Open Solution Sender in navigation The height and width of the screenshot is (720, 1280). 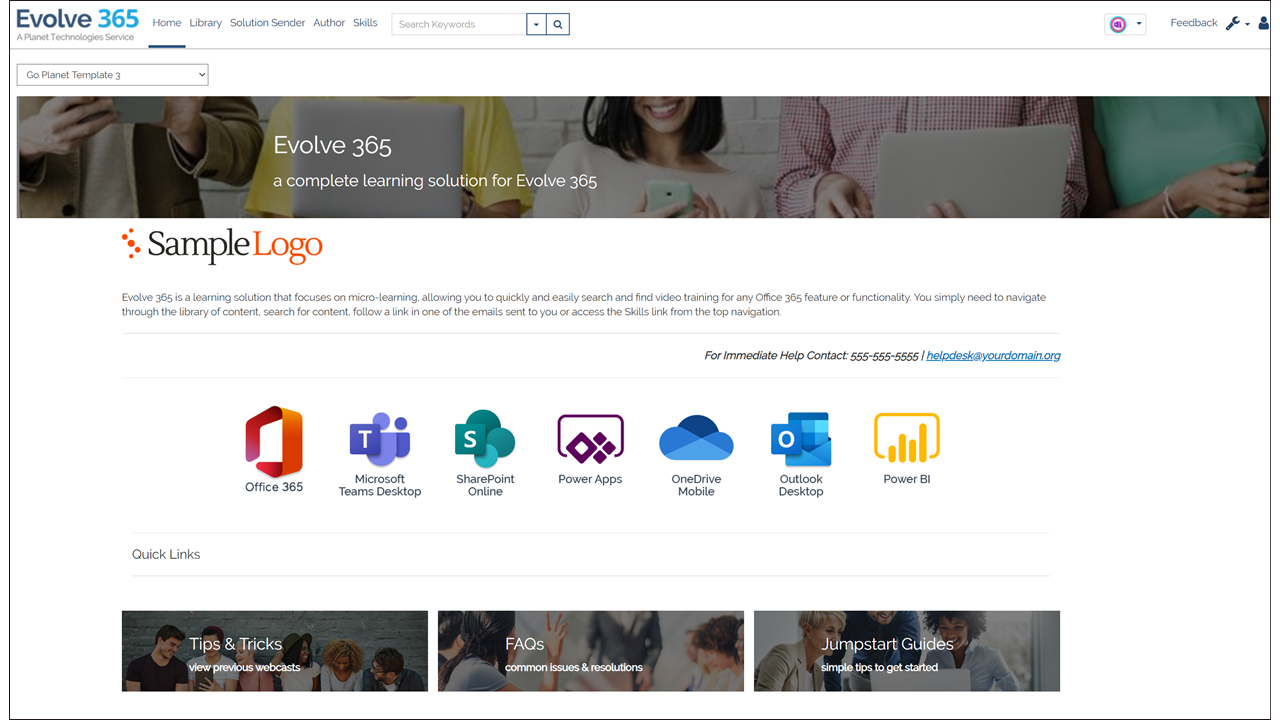[268, 23]
